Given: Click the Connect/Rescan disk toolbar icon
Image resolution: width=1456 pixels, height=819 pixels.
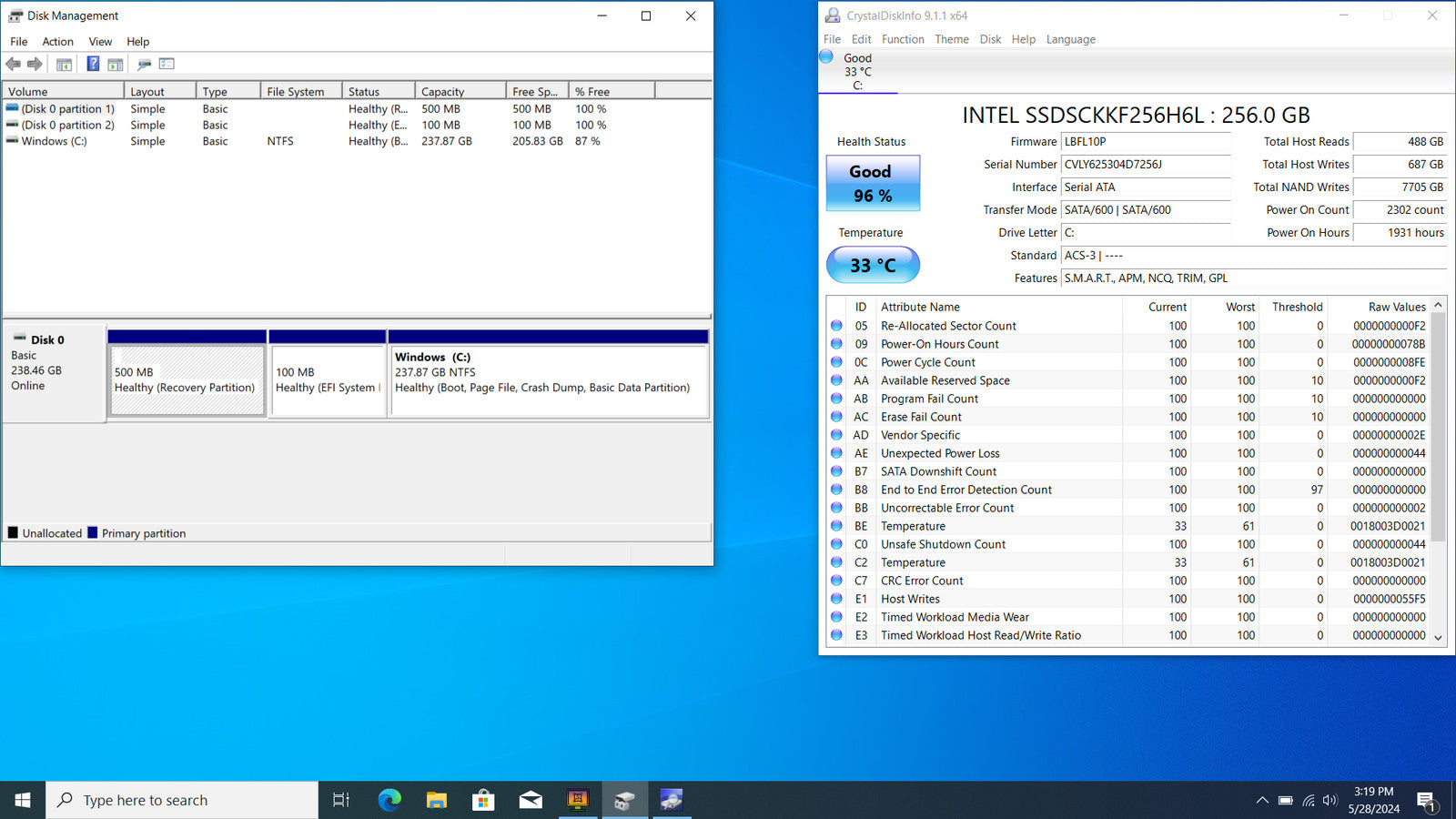Looking at the screenshot, I should (x=144, y=64).
